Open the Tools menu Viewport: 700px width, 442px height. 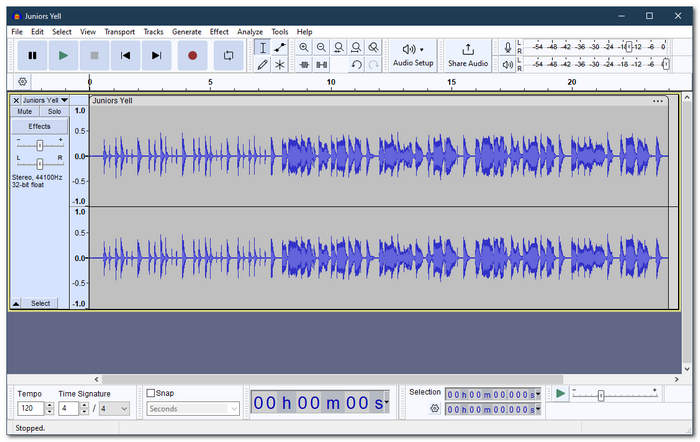tap(279, 32)
